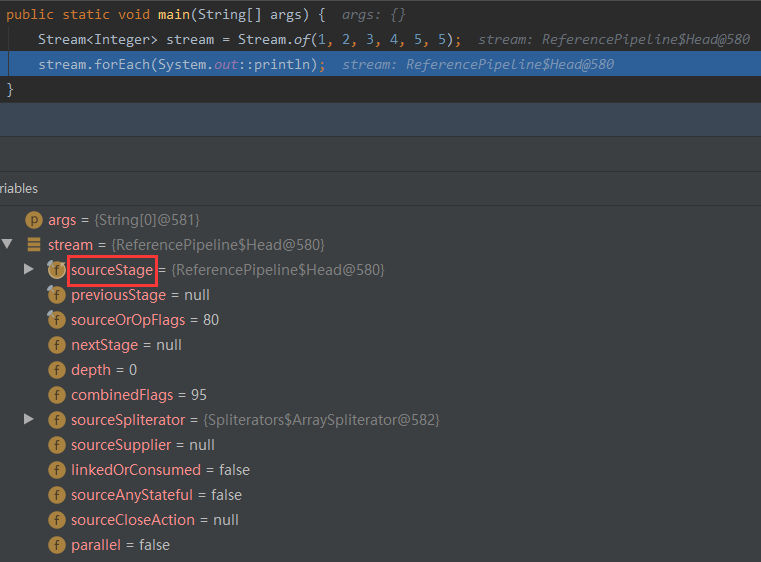Viewport: 761px width, 562px height.
Task: Click the field icon for sourceOrOpFlags
Action: tap(56, 320)
